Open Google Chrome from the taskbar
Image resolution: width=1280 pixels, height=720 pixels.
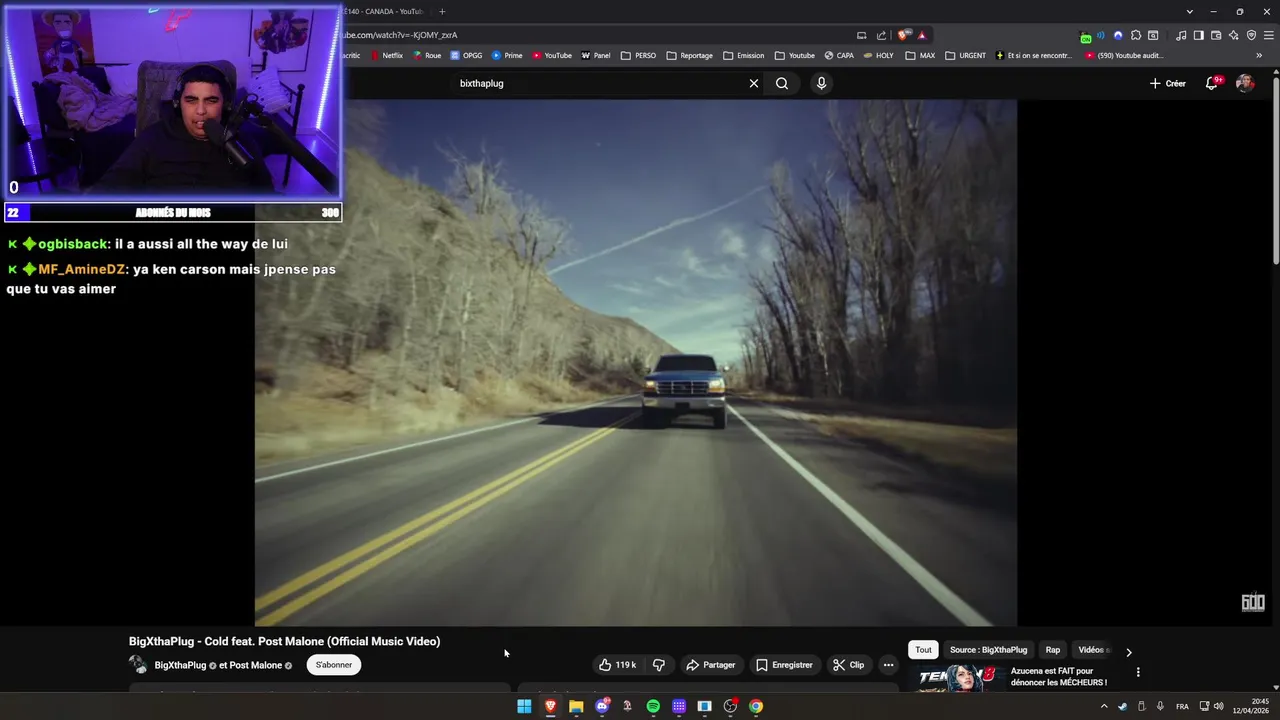click(x=756, y=706)
